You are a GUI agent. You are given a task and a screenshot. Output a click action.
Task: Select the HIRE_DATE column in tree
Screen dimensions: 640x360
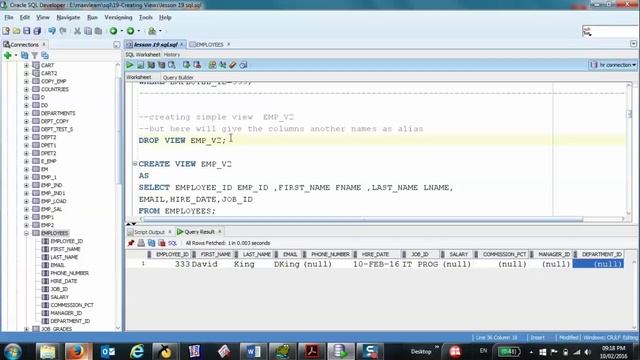click(64, 281)
